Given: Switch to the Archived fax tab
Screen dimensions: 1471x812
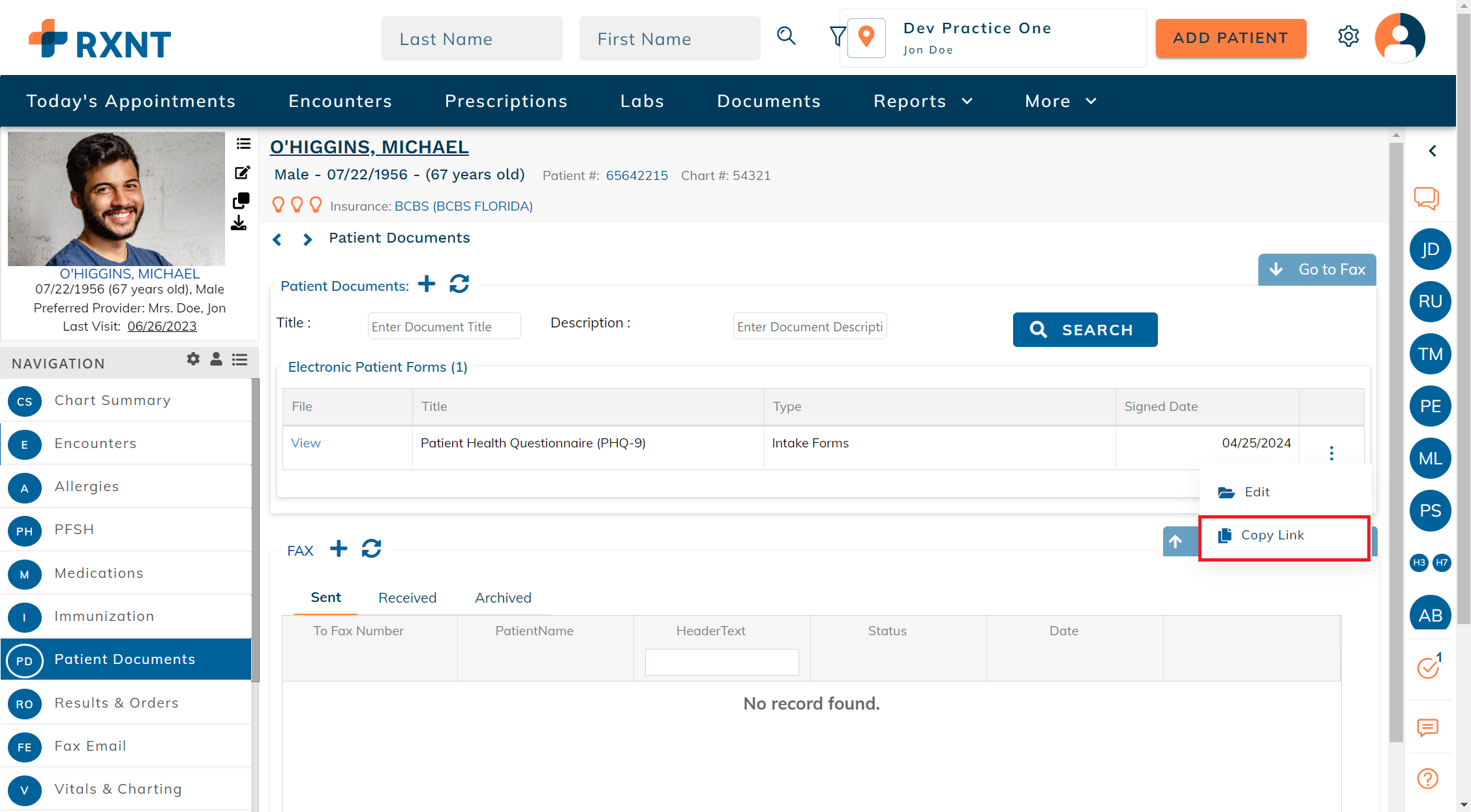Looking at the screenshot, I should click(x=503, y=597).
